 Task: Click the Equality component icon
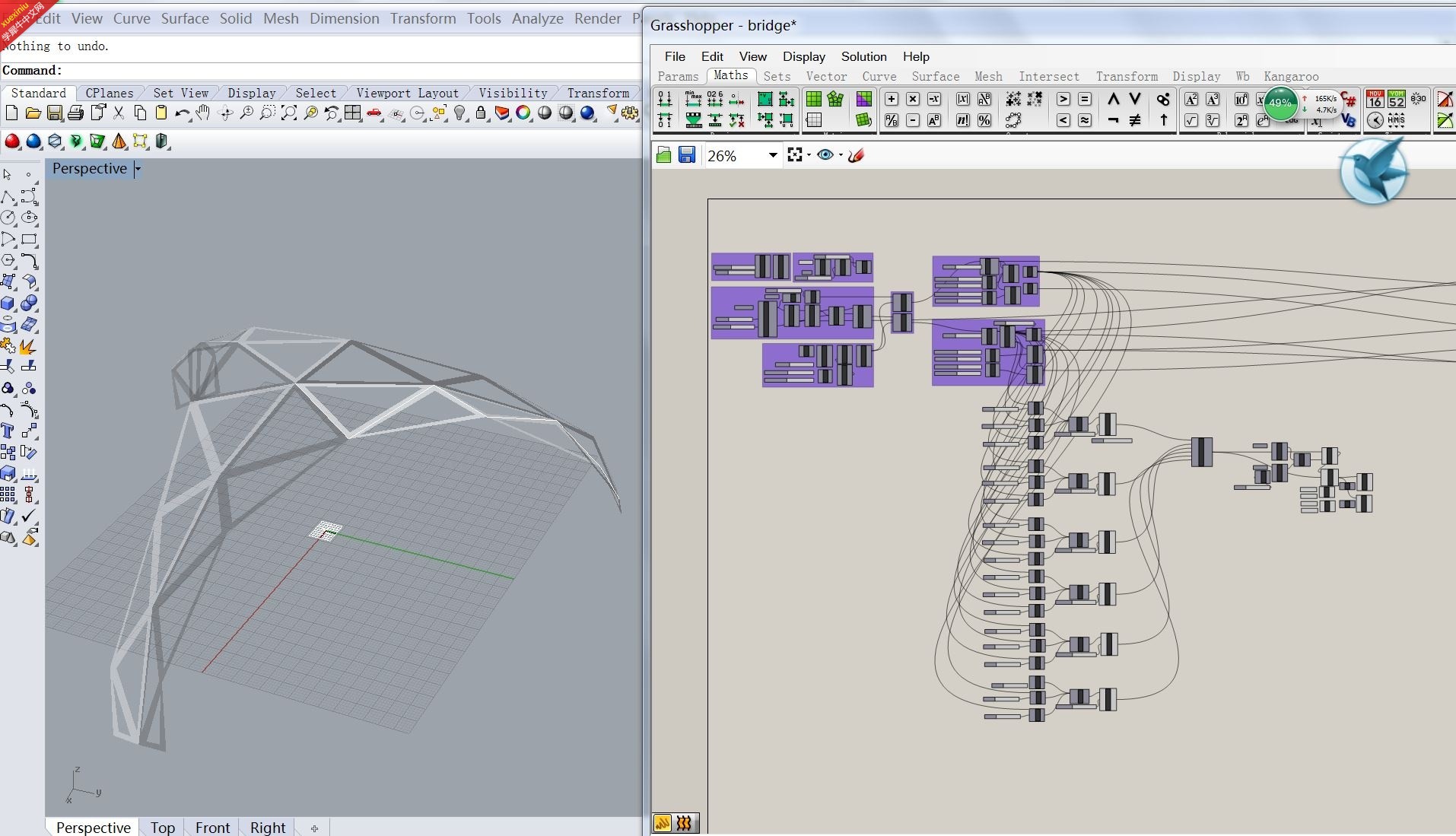tap(1085, 100)
